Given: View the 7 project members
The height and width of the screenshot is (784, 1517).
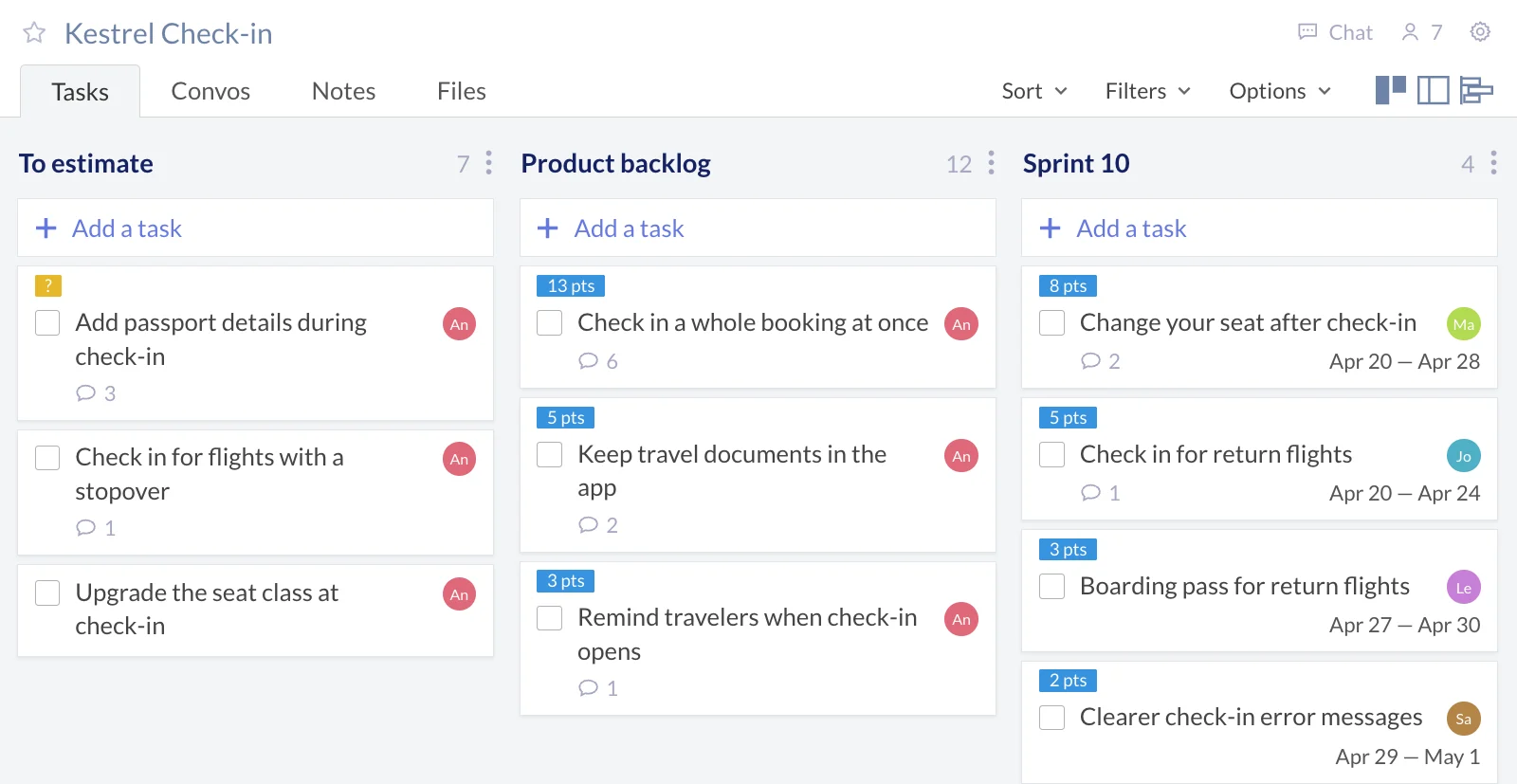Looking at the screenshot, I should click(x=1422, y=33).
